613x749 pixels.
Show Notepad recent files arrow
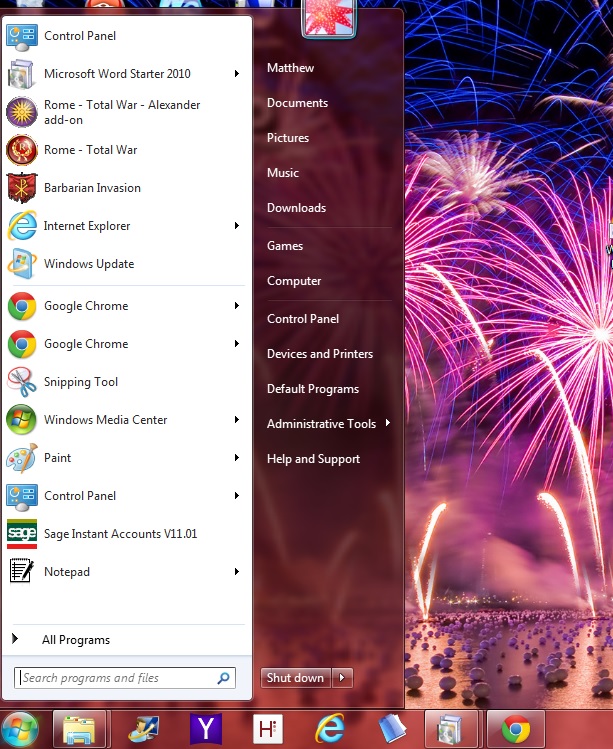click(237, 572)
